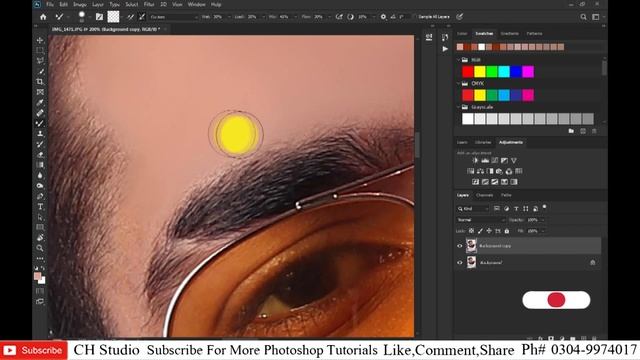Select the Frame tool

(40, 92)
